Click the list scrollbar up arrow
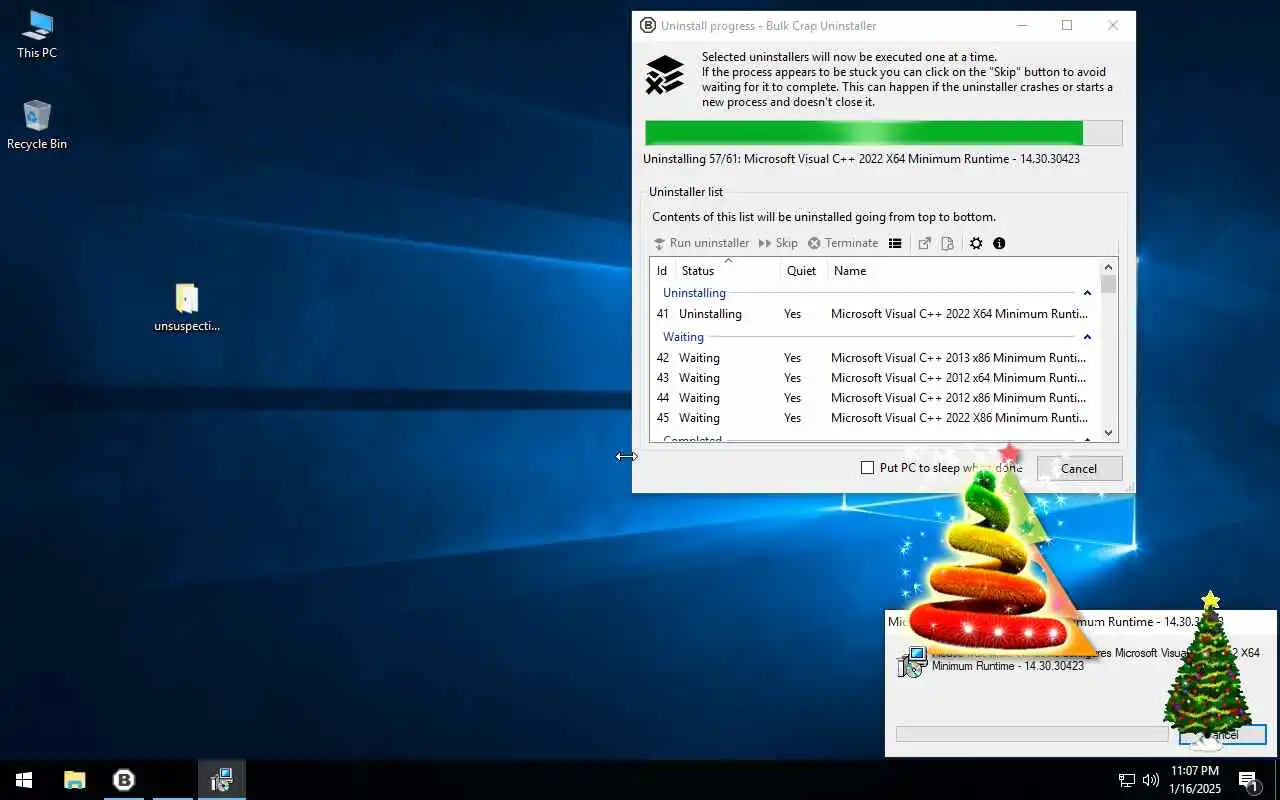Image resolution: width=1280 pixels, height=800 pixels. [x=1108, y=267]
